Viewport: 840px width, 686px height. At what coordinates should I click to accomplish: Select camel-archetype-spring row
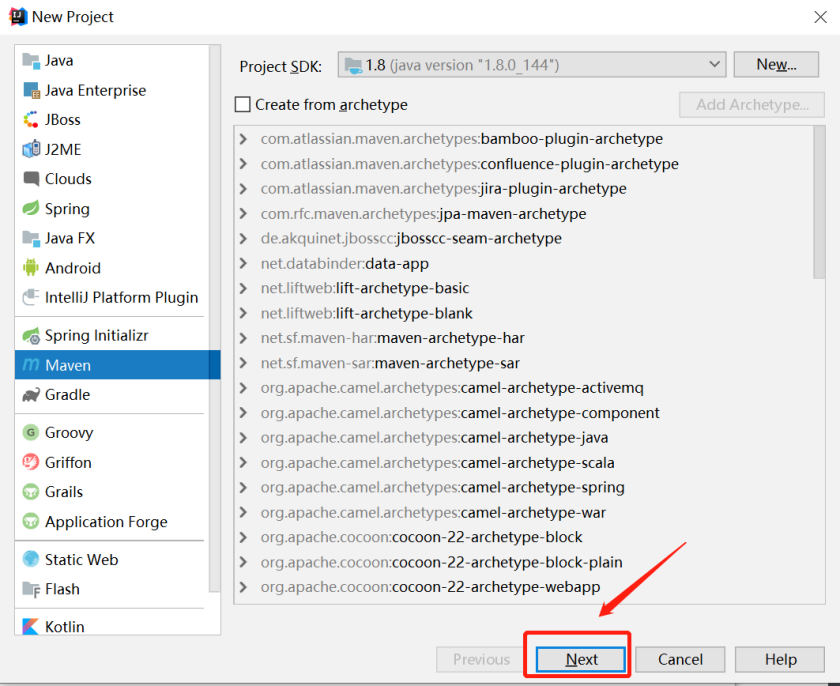point(523,487)
